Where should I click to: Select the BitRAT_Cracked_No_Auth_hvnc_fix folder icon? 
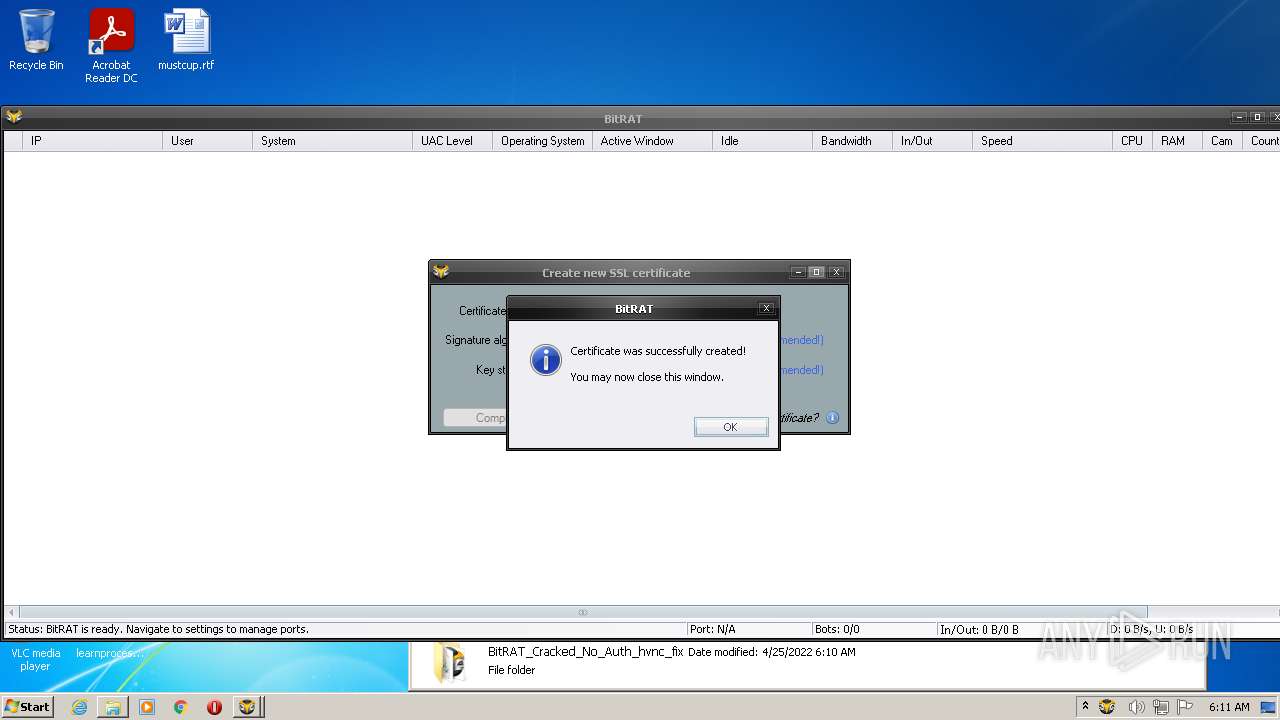coord(450,662)
